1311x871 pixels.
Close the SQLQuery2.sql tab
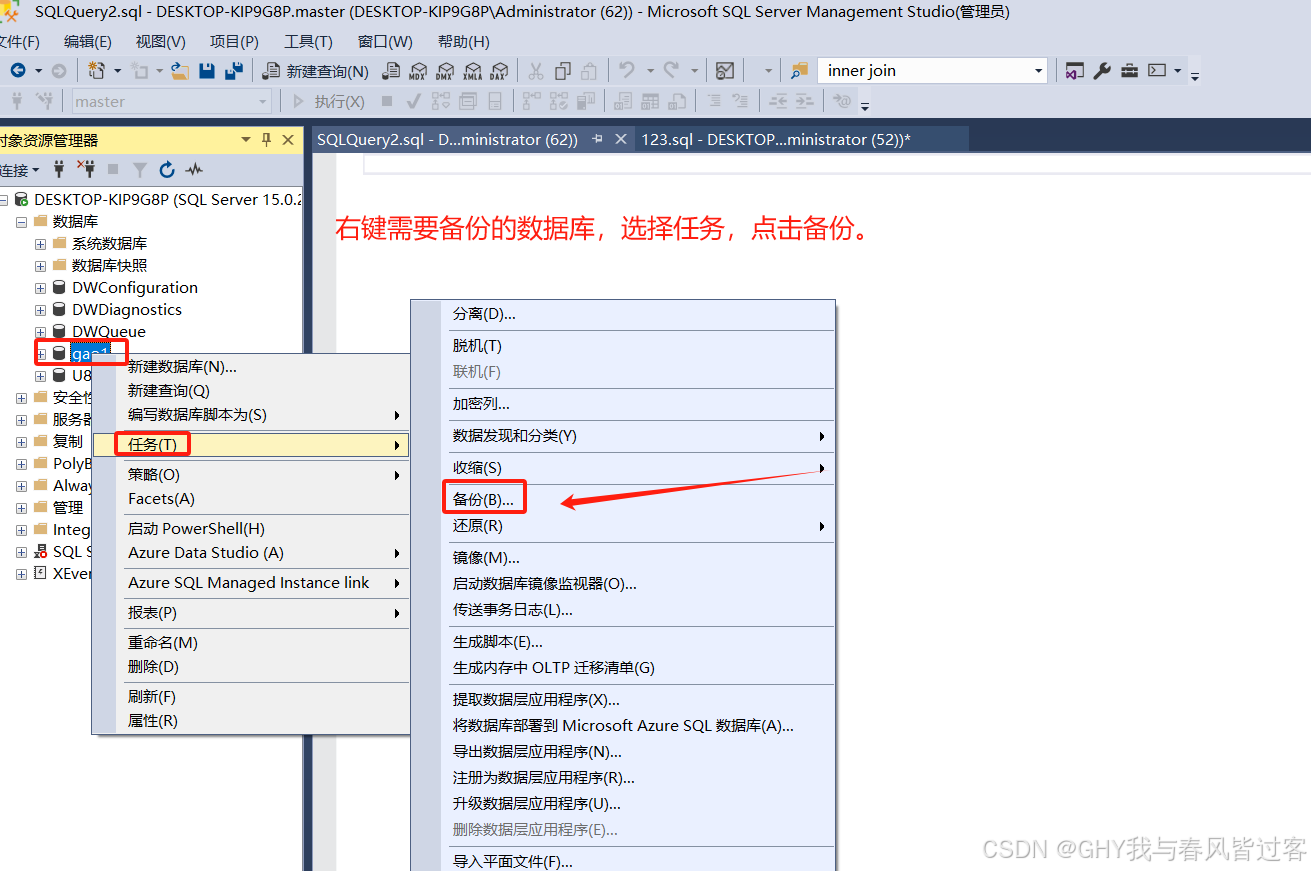point(620,139)
